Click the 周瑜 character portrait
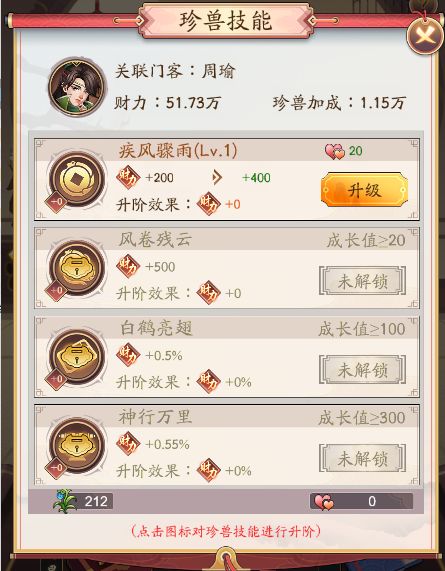 tap(77, 87)
